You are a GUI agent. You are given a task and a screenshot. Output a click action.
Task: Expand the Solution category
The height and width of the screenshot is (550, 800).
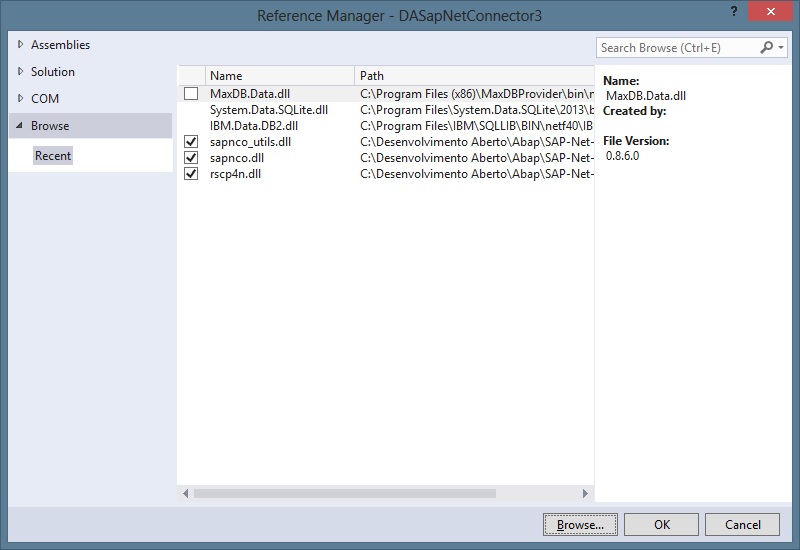tap(22, 72)
